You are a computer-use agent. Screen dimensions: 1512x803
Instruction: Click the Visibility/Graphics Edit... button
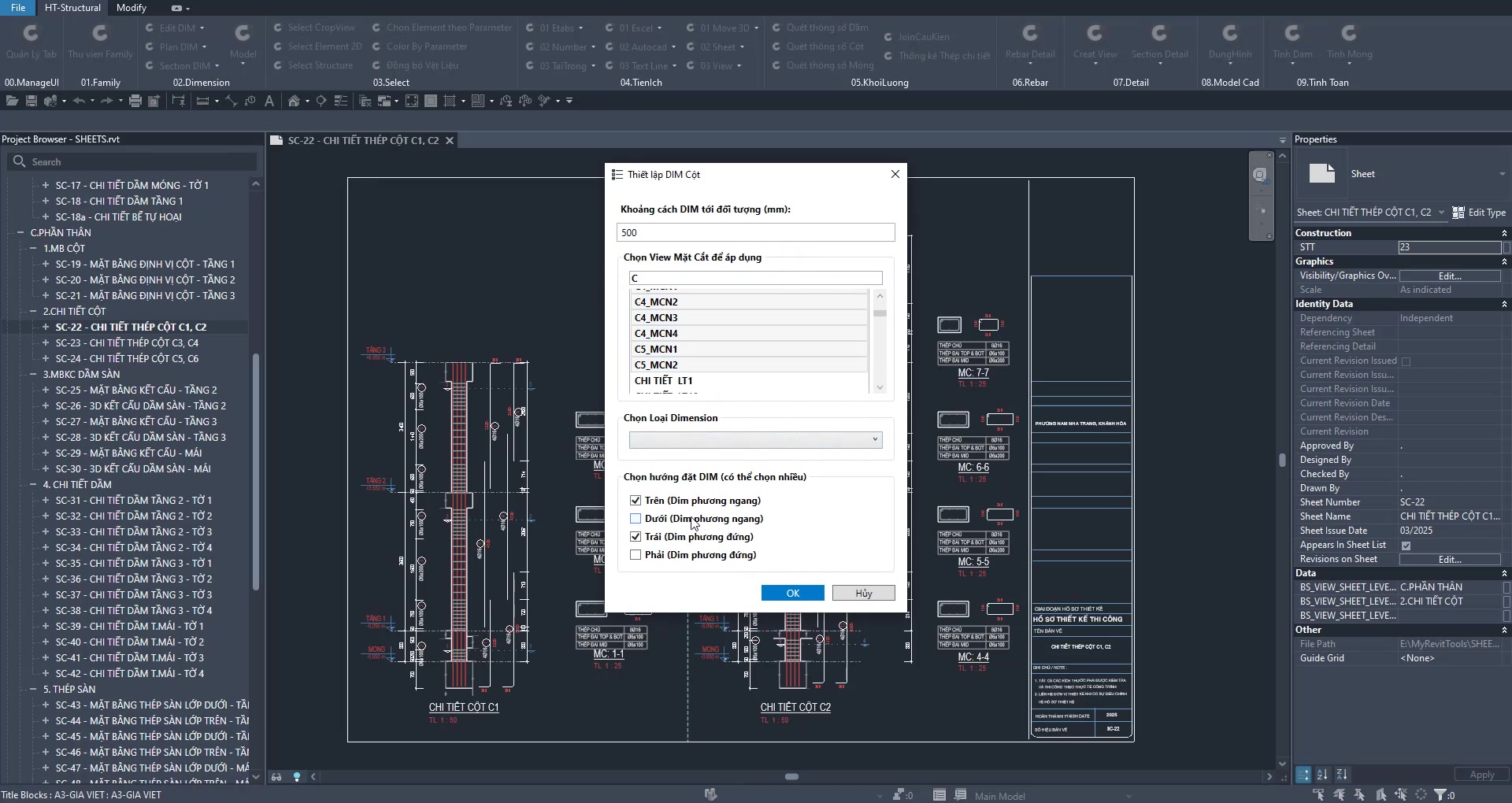pyautogui.click(x=1450, y=276)
